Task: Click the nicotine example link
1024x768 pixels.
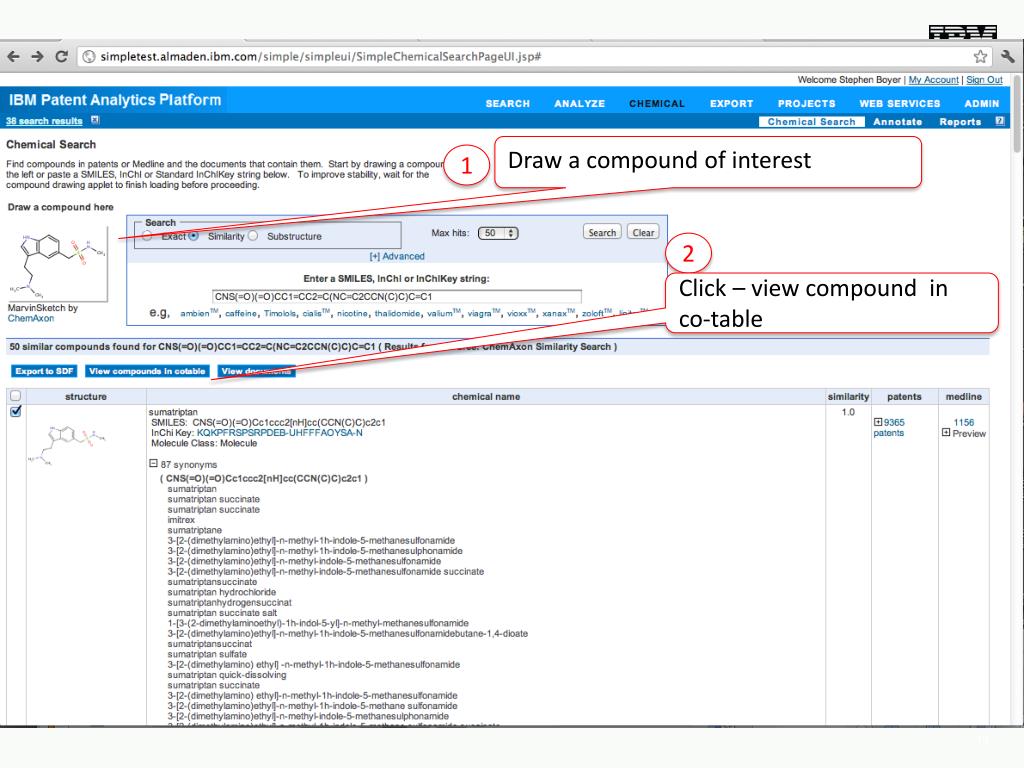Action: pyautogui.click(x=352, y=313)
